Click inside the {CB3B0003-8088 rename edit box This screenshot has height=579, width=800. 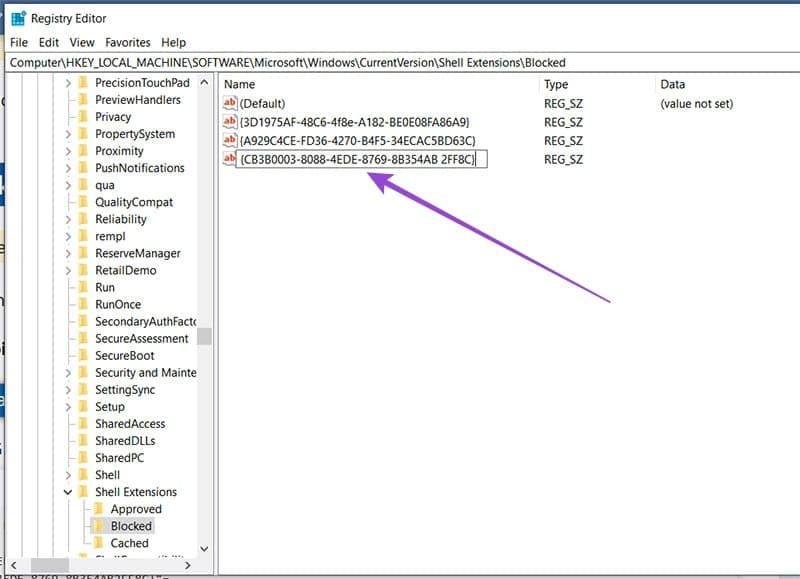(361, 159)
